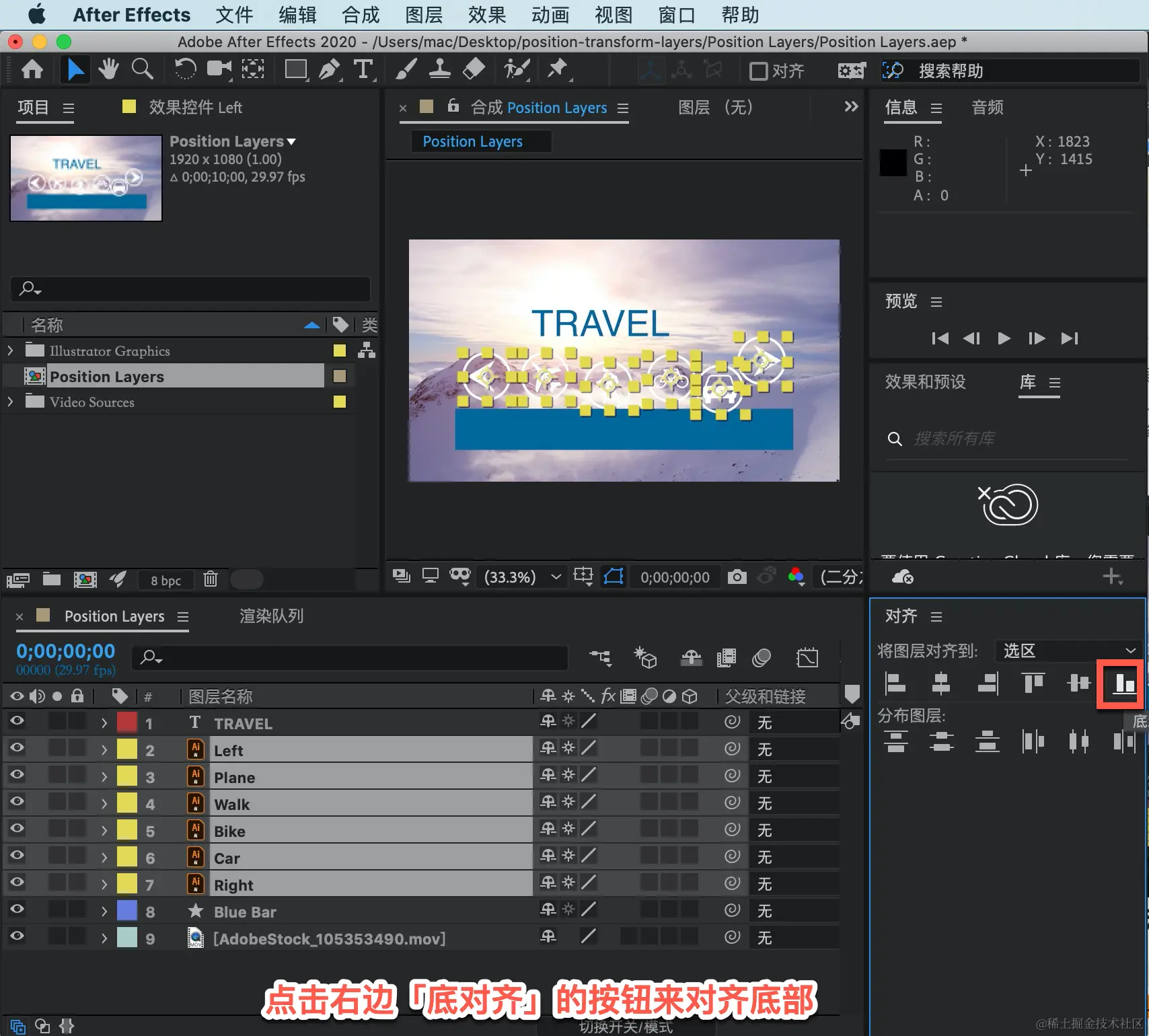Take a snapshot with camera icon
This screenshot has height=1036, width=1149.
(x=737, y=577)
